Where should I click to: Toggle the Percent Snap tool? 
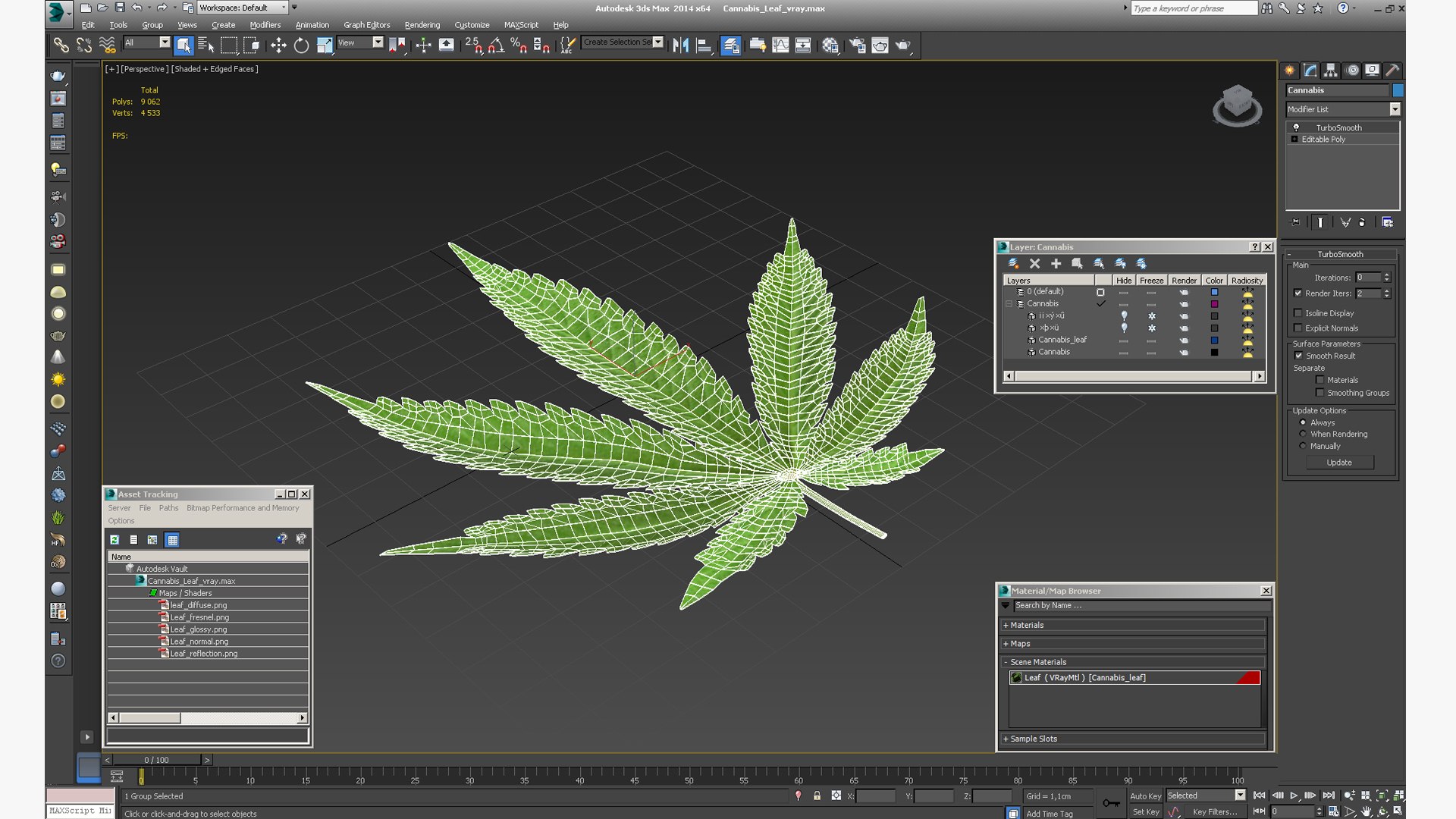519,45
